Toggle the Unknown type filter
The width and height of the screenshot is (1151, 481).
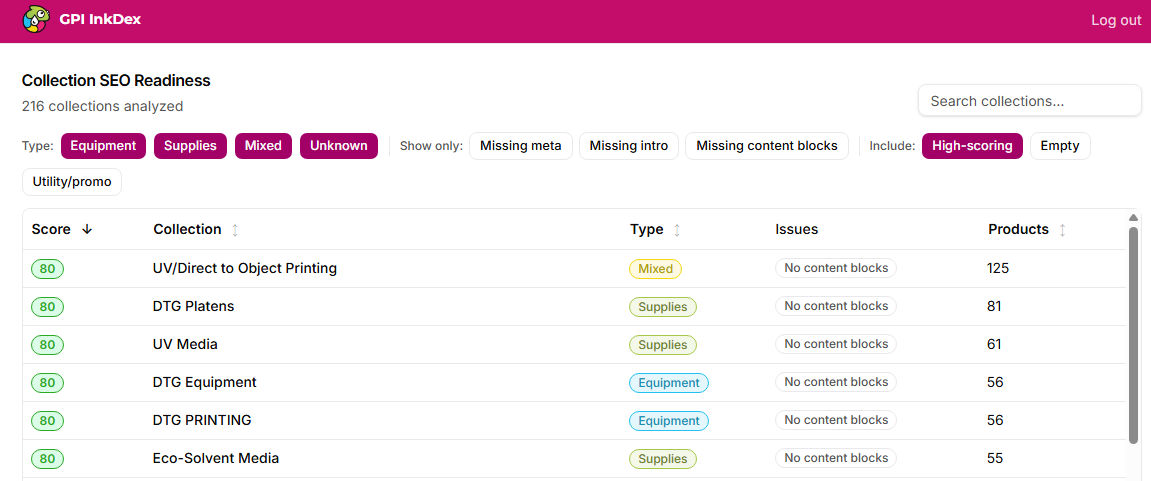[339, 146]
